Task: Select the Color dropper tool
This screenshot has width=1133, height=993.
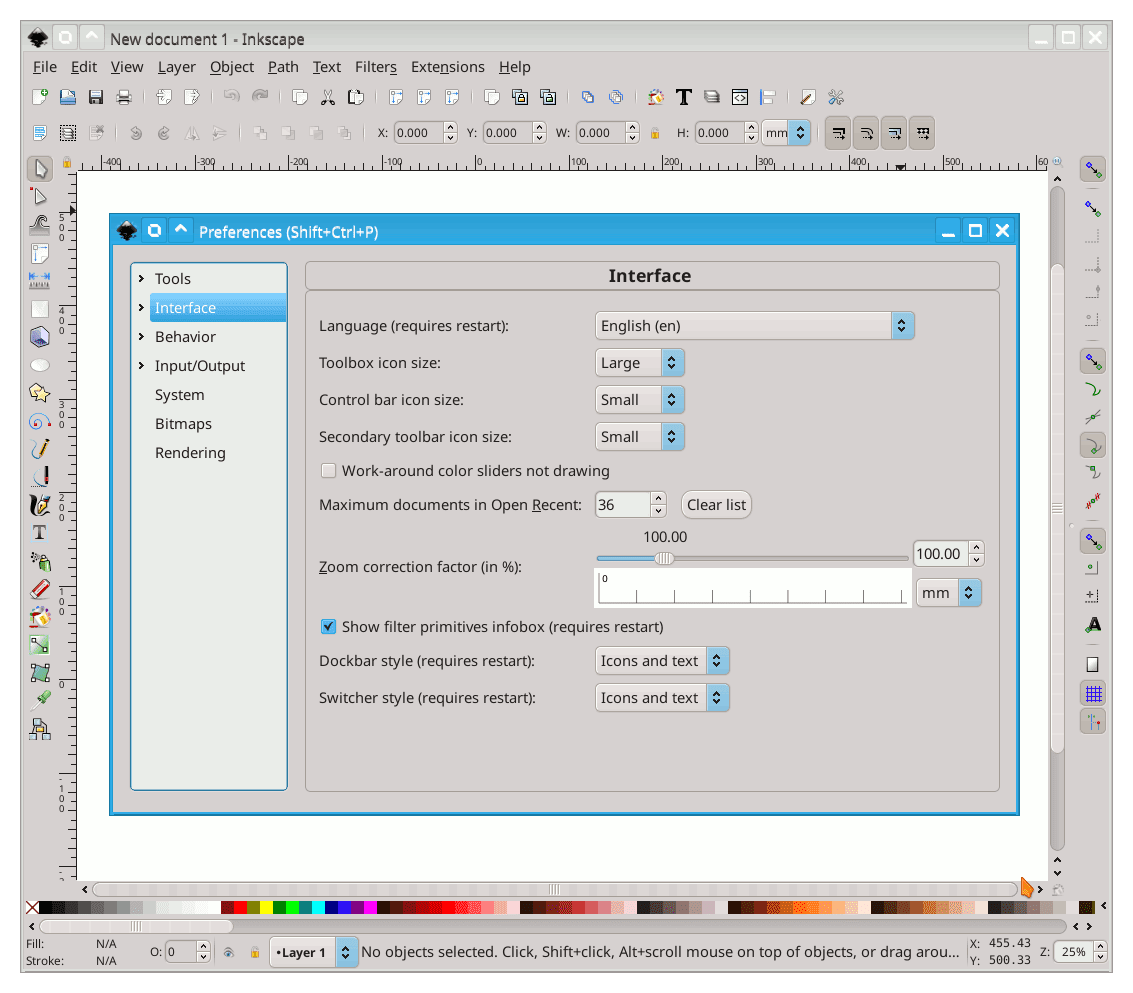Action: [x=40, y=700]
